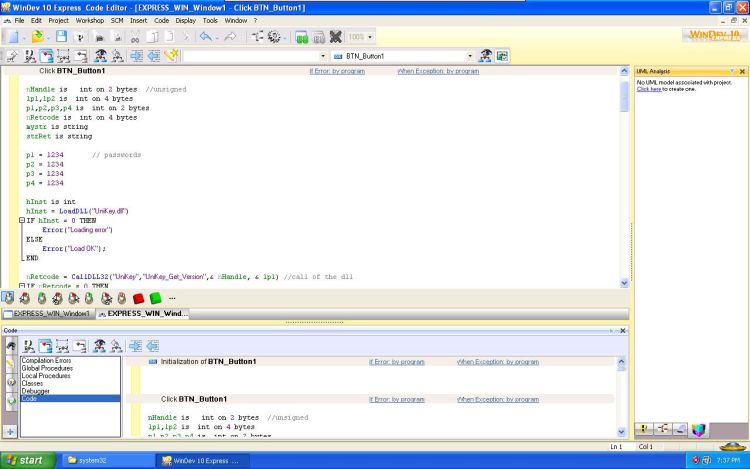Open the File menu
Screen dimensions: 750x469
point(19,21)
